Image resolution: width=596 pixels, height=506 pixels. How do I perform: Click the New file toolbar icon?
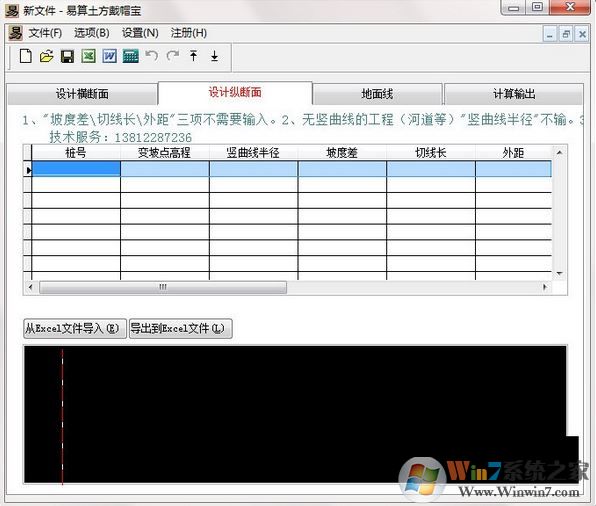(x=25, y=56)
